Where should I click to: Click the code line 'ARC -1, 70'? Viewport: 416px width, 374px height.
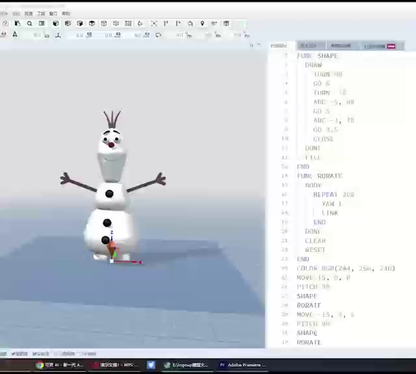334,120
